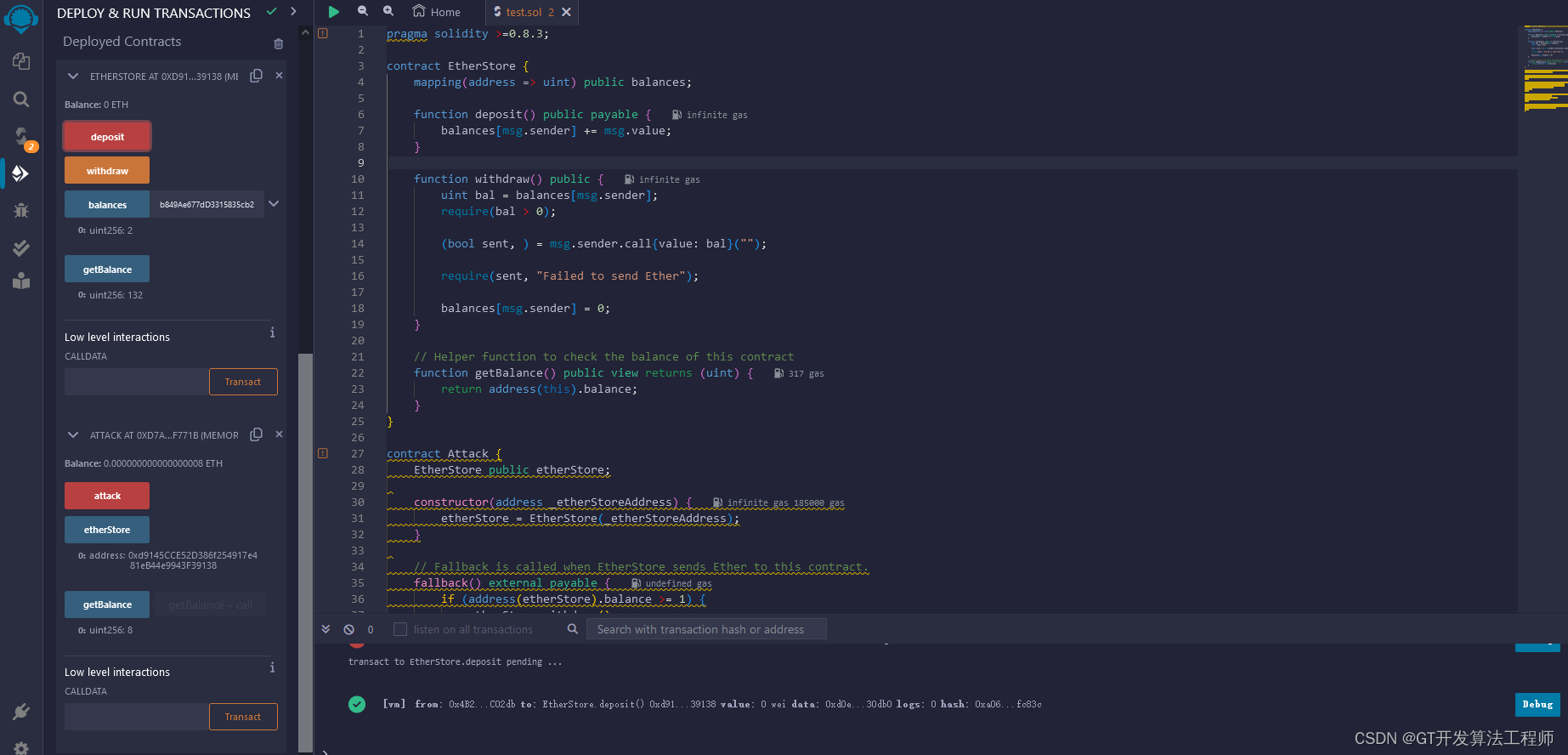Switch to the Home tab
This screenshot has height=755, width=1568.
point(437,12)
